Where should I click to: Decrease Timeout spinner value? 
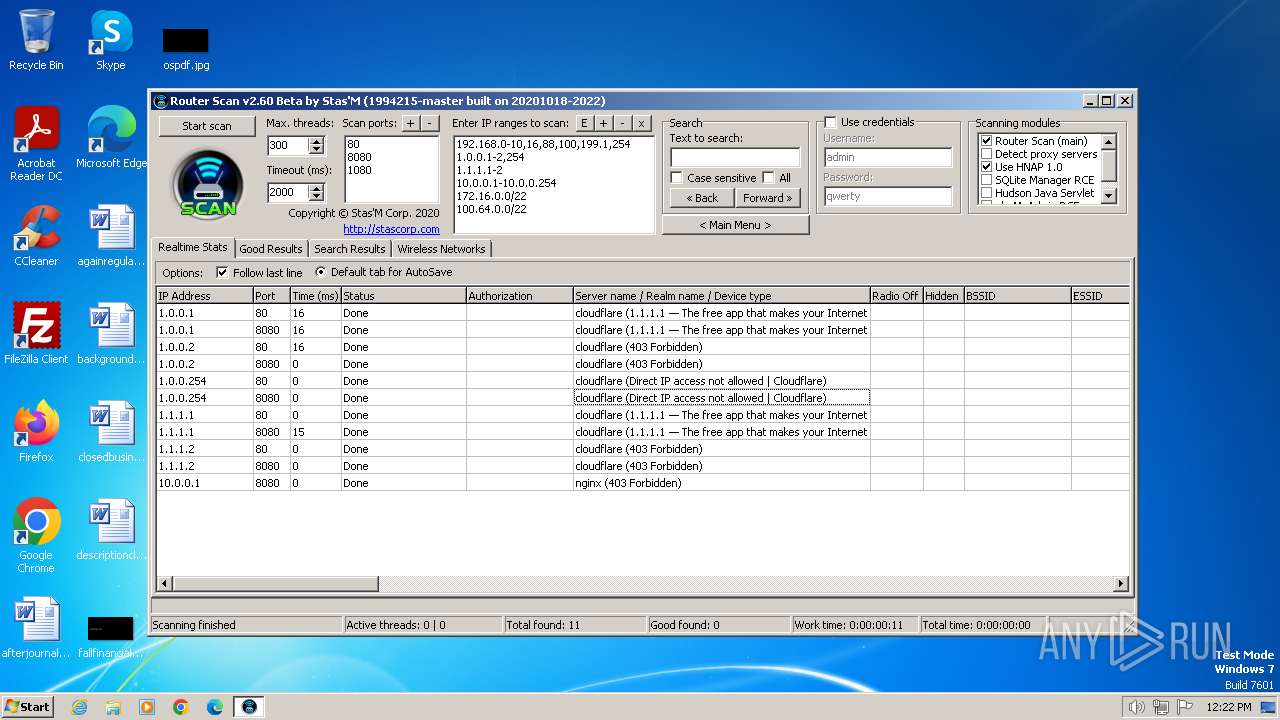click(316, 196)
